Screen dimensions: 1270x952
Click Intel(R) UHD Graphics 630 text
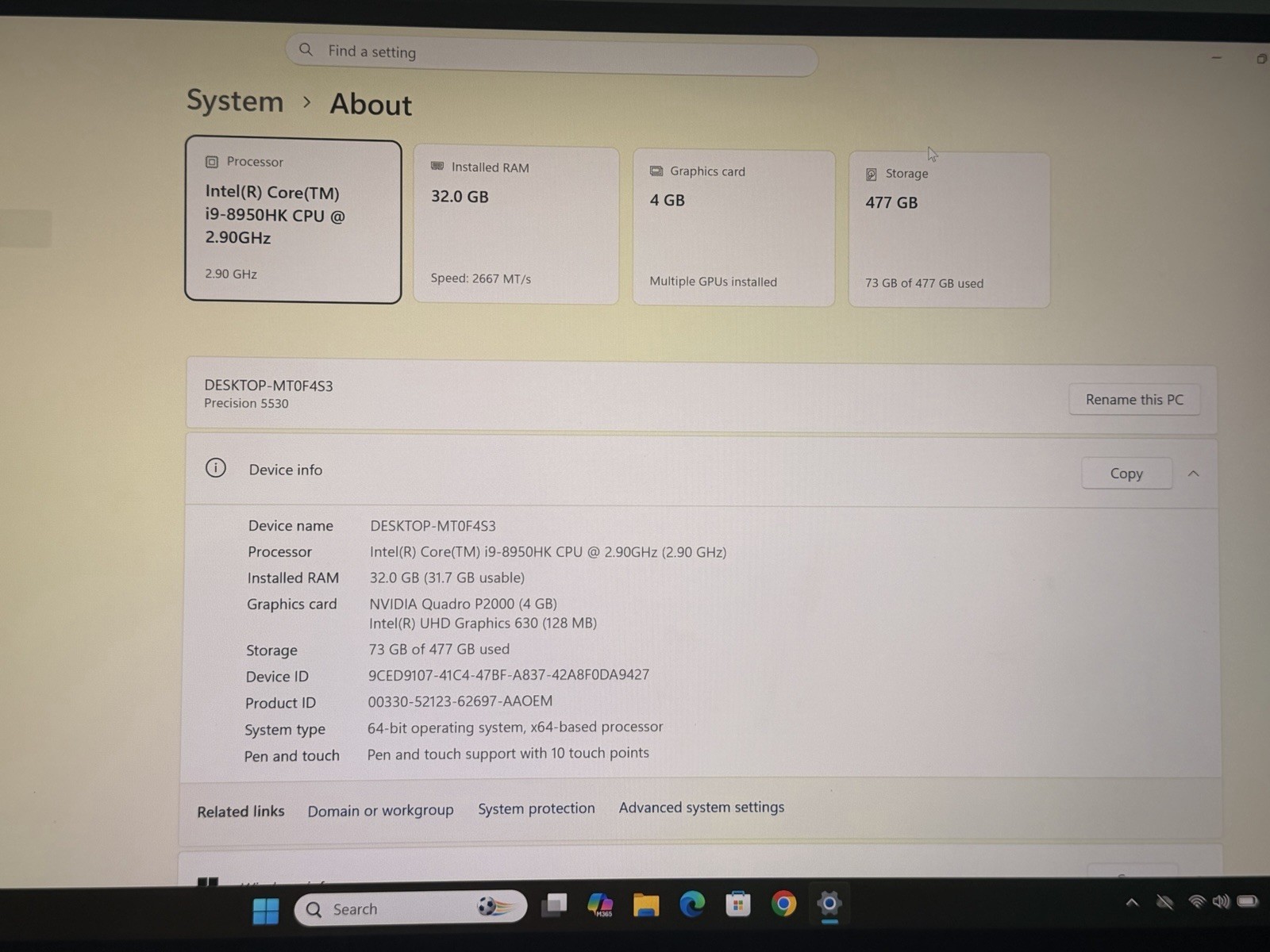point(483,624)
